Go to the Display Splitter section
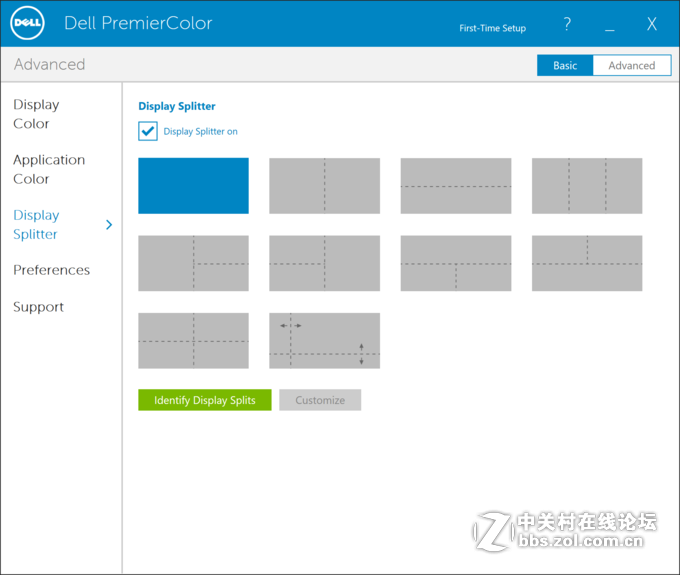This screenshot has height=575, width=680. [36, 225]
